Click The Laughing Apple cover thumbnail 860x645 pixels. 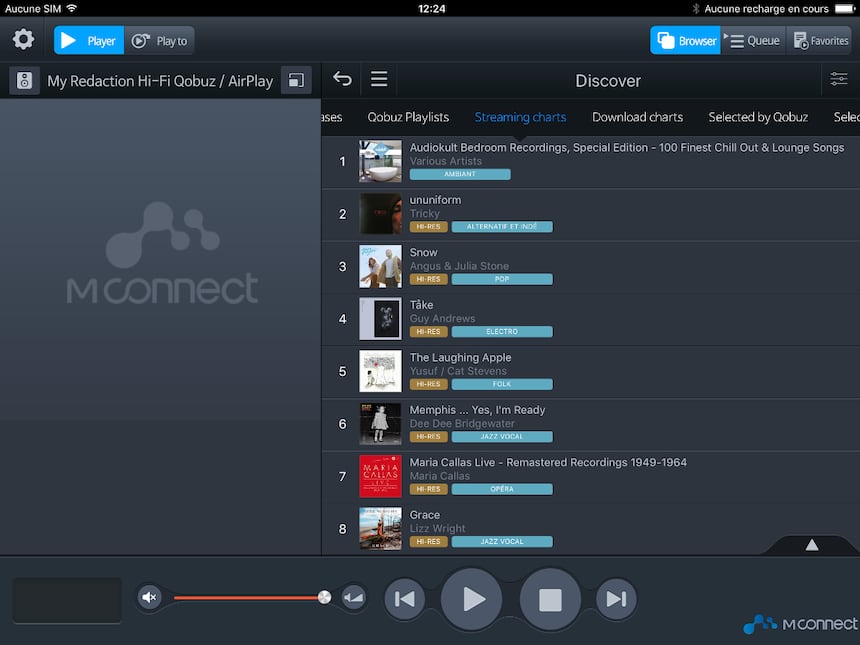pyautogui.click(x=380, y=371)
